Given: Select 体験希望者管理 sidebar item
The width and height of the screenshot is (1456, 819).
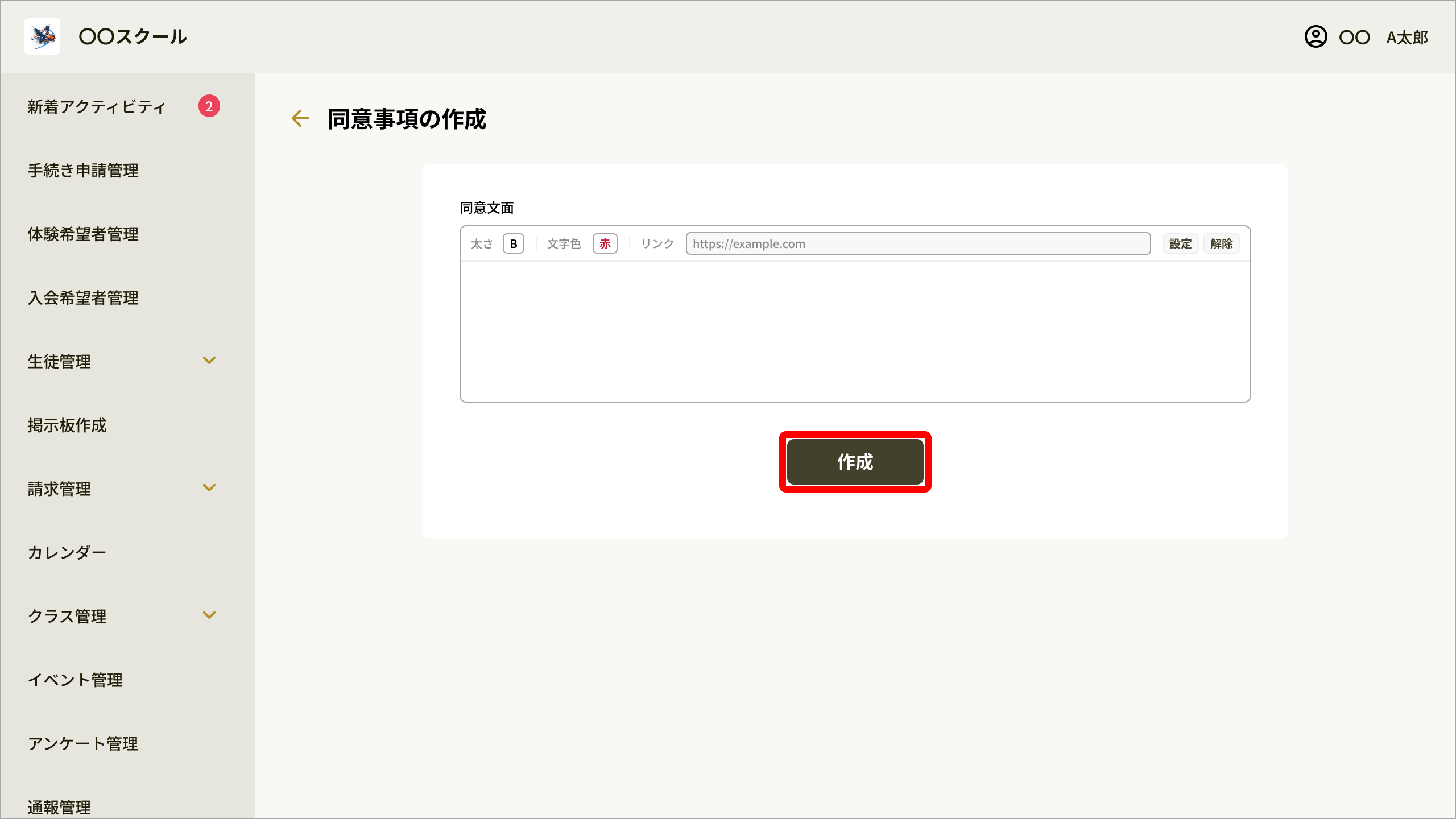Looking at the screenshot, I should (83, 234).
